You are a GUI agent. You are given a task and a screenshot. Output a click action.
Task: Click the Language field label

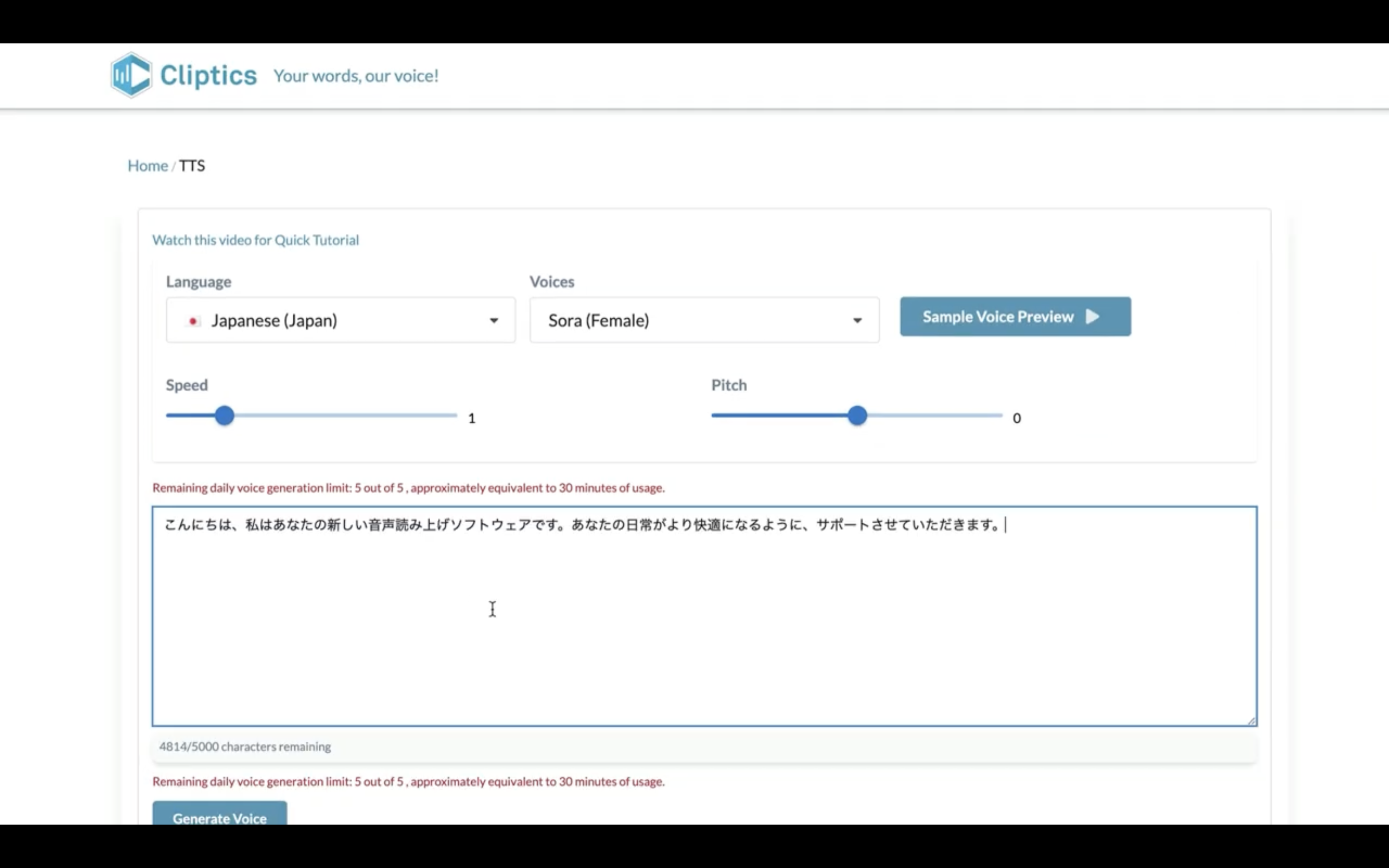pyautogui.click(x=199, y=282)
